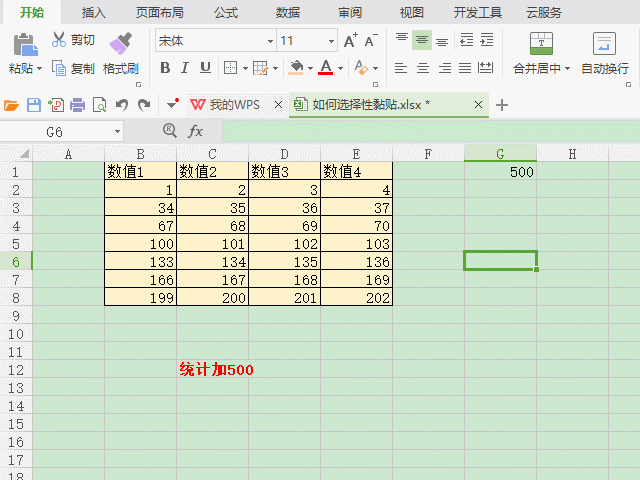Select cell G1 containing 500

(x=500, y=172)
